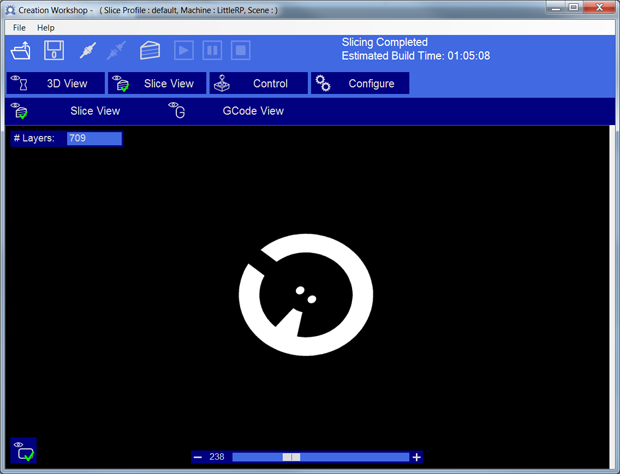The image size is (620, 474).
Task: Click the vertical scrollbar of the slice view
Action: click(612, 296)
